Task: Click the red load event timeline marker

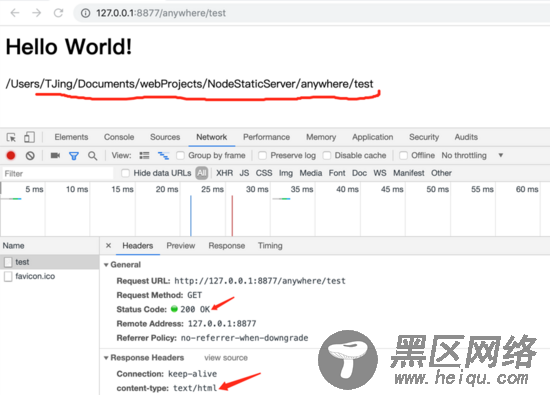Action: pyautogui.click(x=232, y=216)
